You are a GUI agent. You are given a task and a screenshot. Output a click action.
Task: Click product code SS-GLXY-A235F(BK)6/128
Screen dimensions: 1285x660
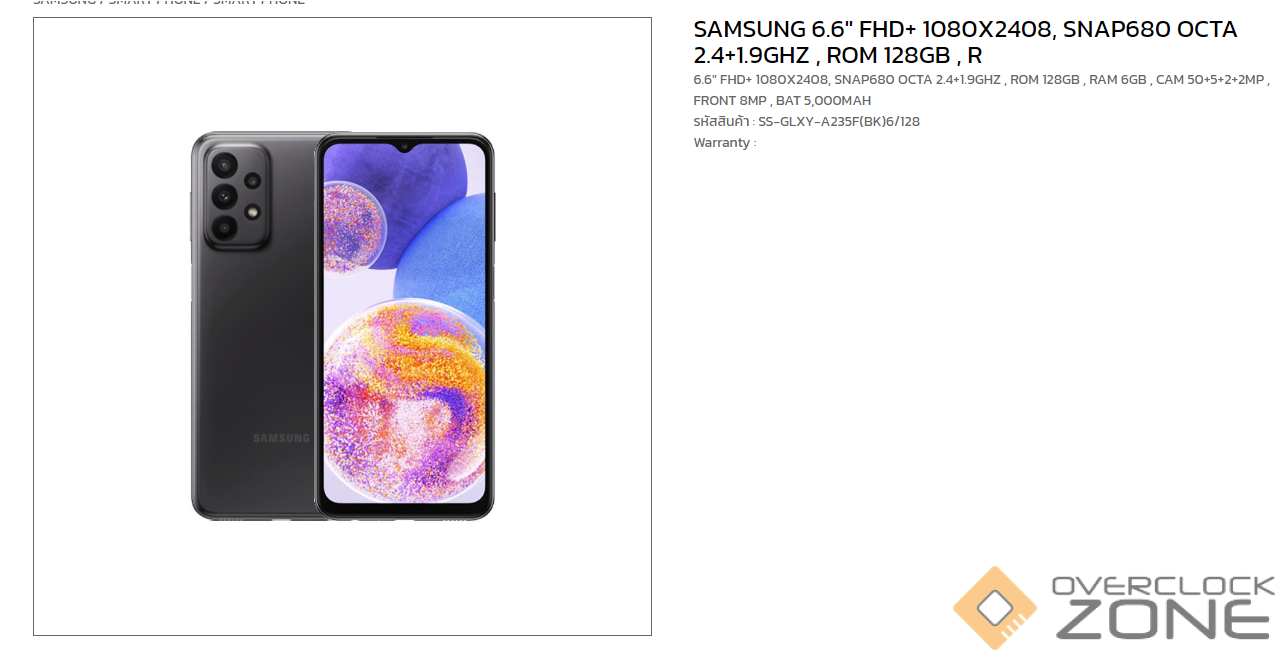[839, 121]
